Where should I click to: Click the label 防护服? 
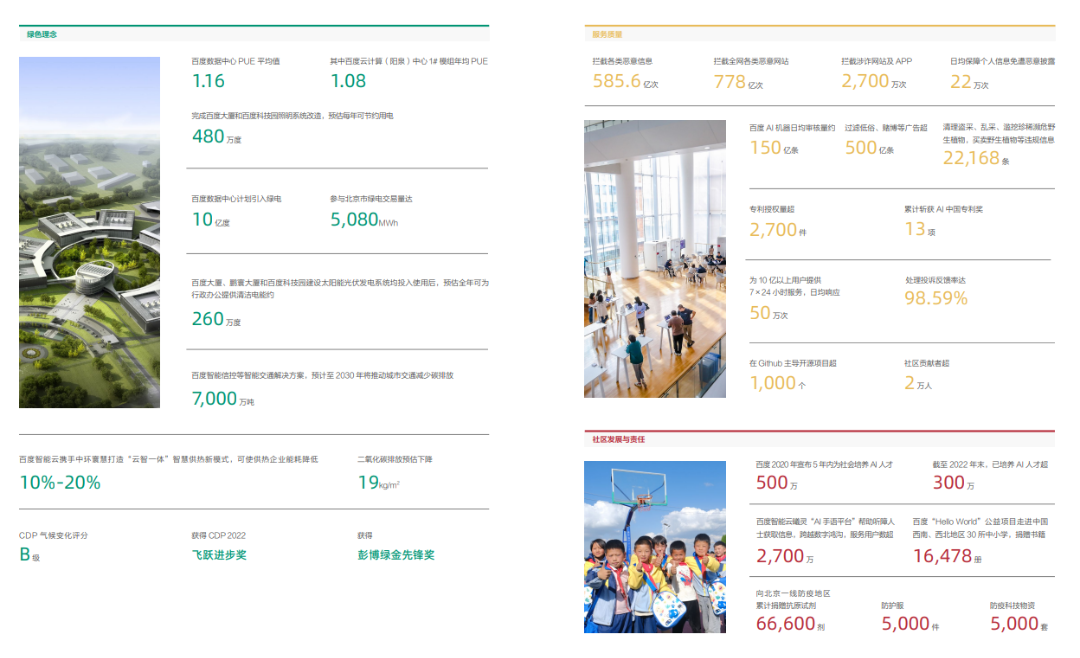892,606
